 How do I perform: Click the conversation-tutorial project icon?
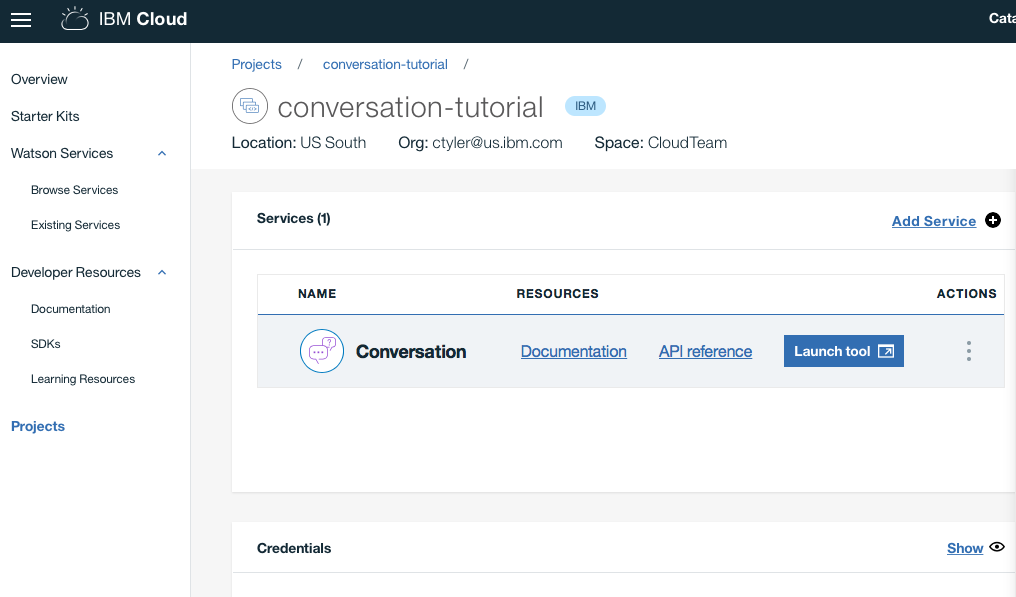coord(249,106)
